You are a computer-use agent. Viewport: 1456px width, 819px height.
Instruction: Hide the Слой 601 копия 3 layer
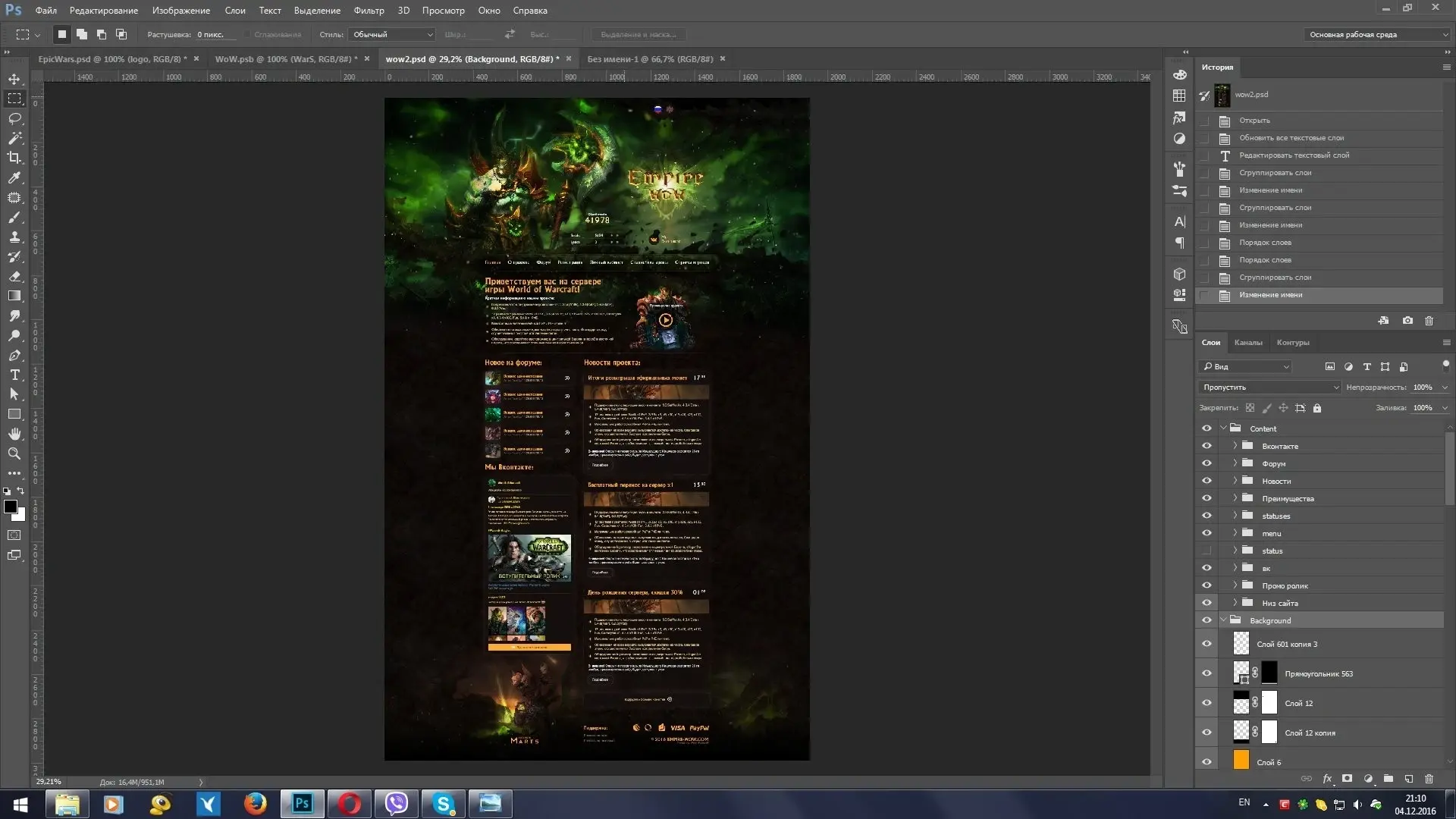[x=1207, y=644]
